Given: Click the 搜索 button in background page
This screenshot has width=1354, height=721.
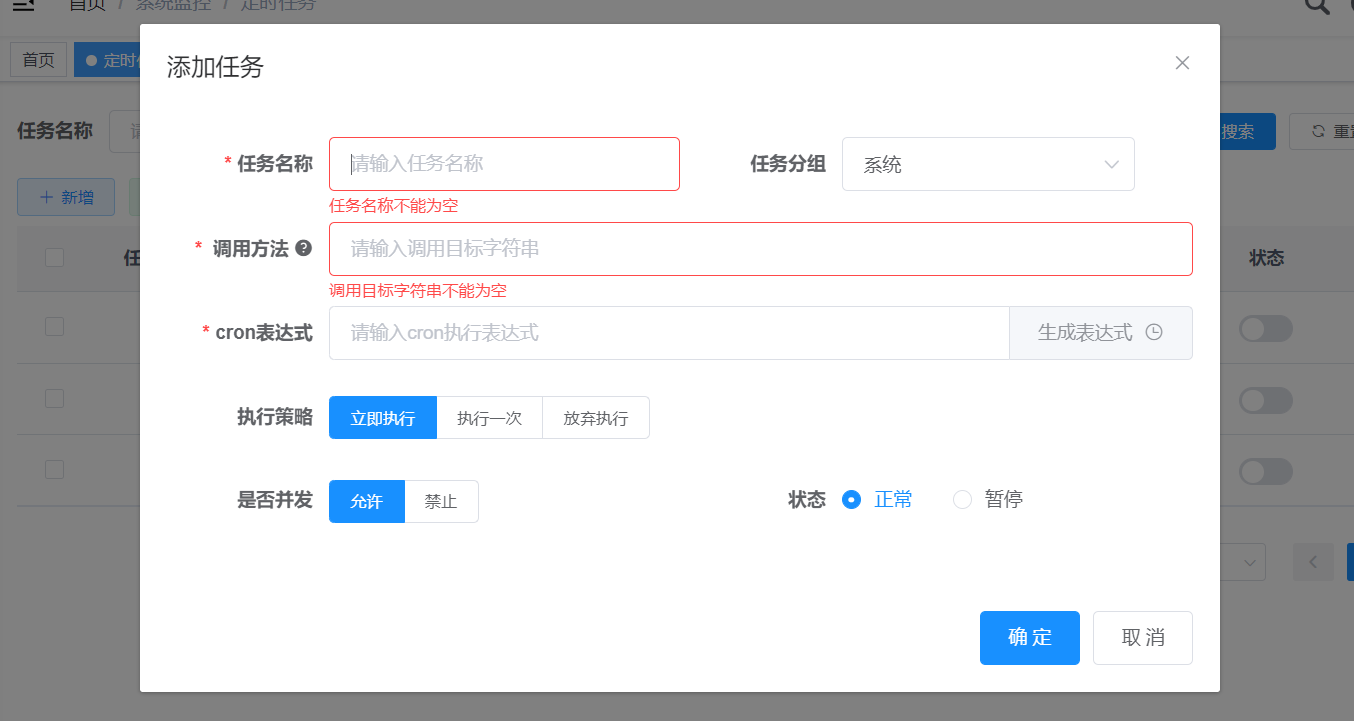Looking at the screenshot, I should point(1246,131).
